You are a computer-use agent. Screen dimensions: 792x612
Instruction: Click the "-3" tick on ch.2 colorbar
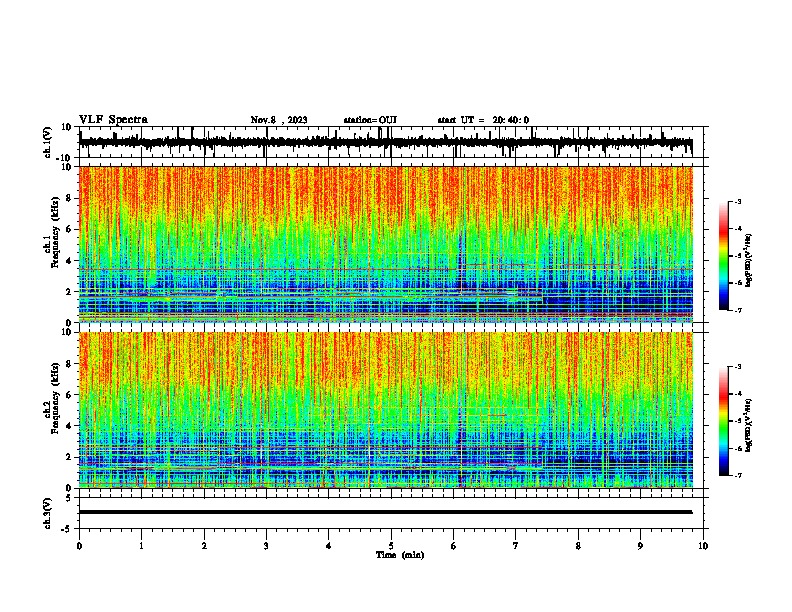[x=737, y=367]
